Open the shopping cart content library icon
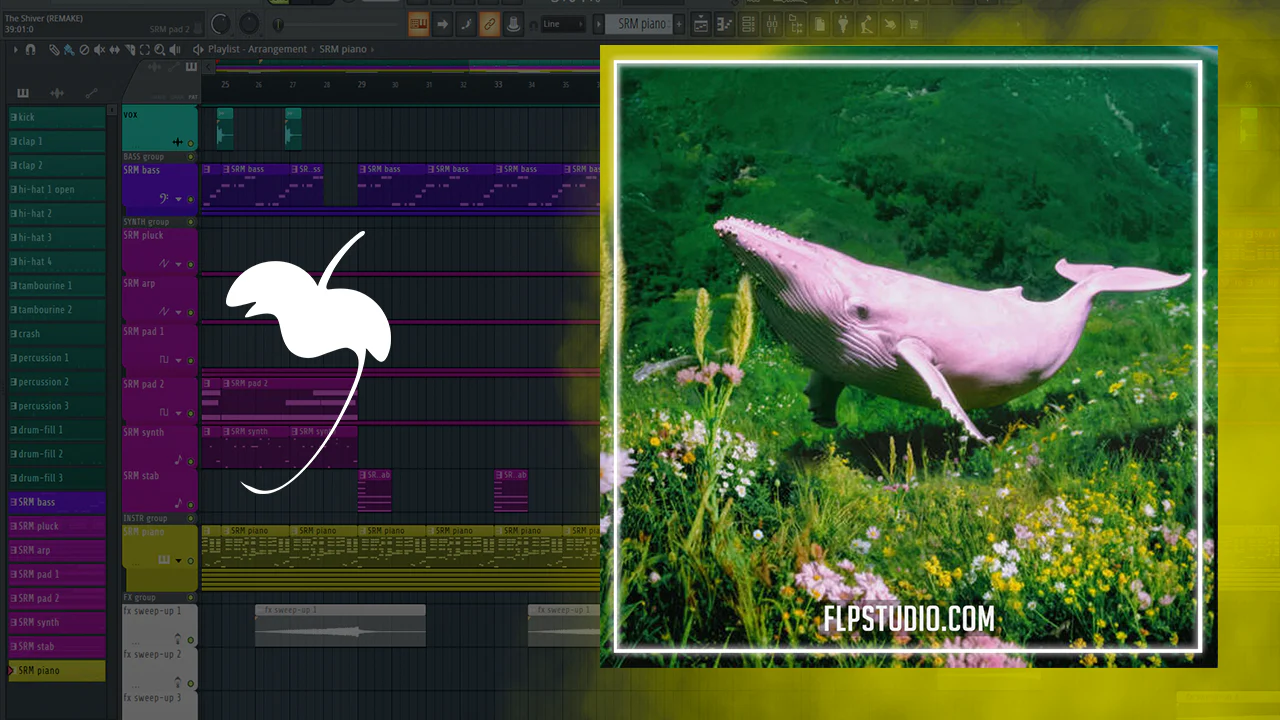1280x720 pixels. coord(913,24)
